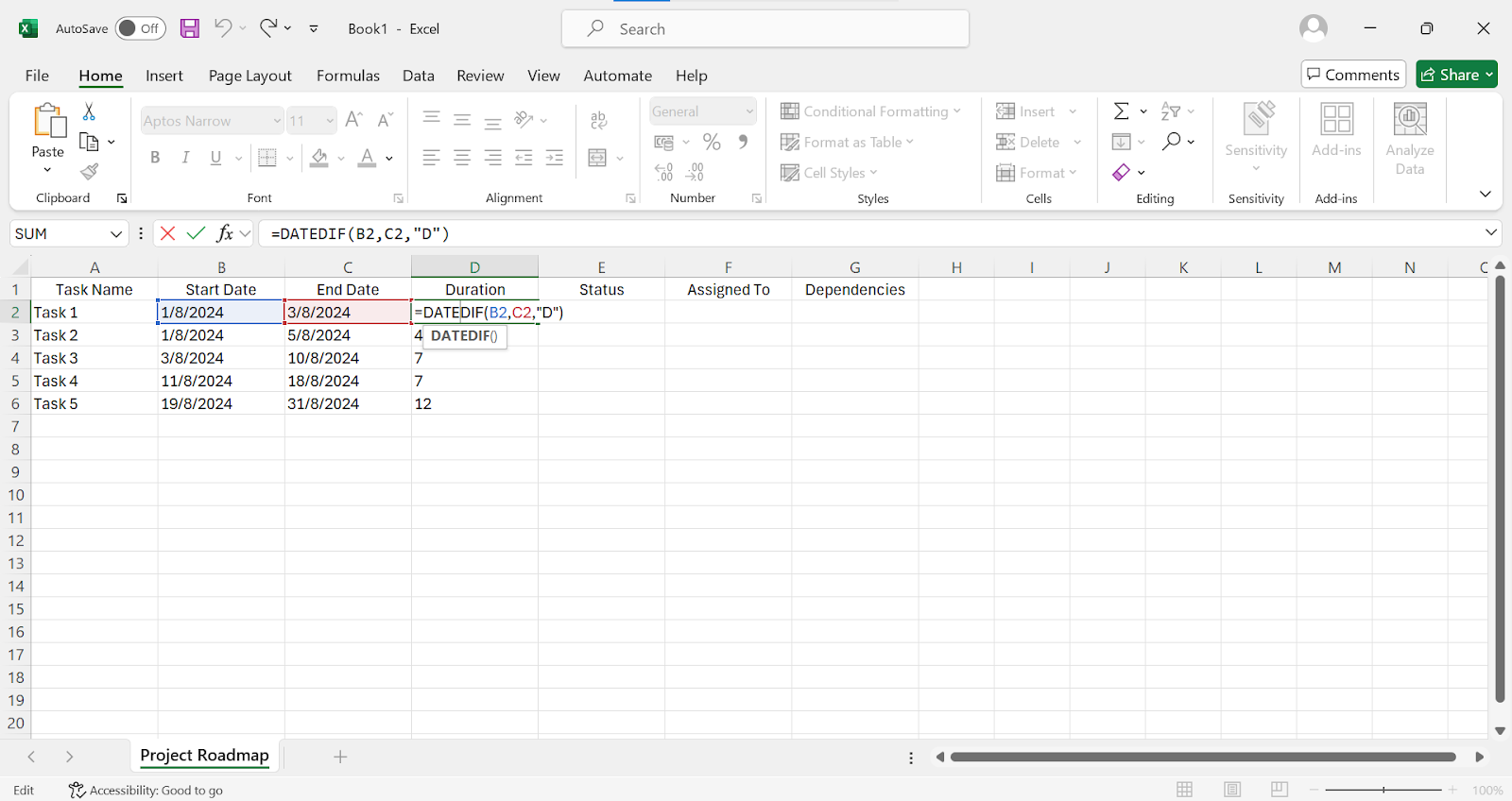Click the Paste clipboard icon
Image resolution: width=1512 pixels, height=801 pixels.
click(x=48, y=121)
